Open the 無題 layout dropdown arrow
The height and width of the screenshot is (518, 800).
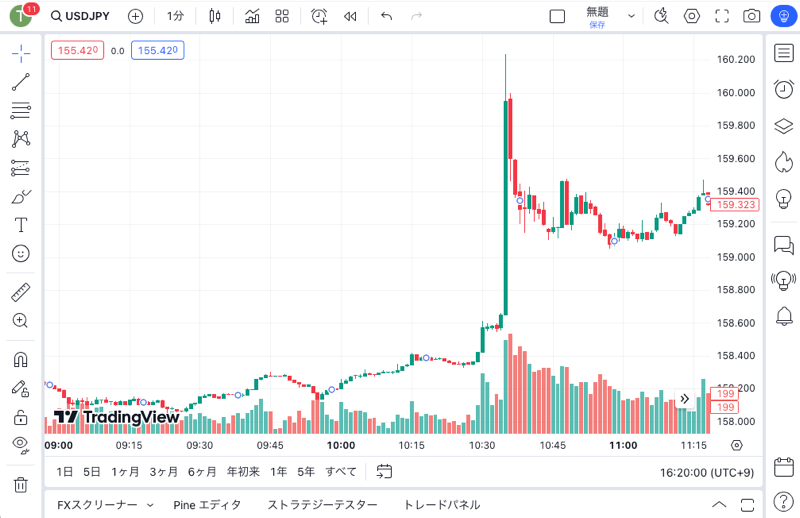[631, 16]
